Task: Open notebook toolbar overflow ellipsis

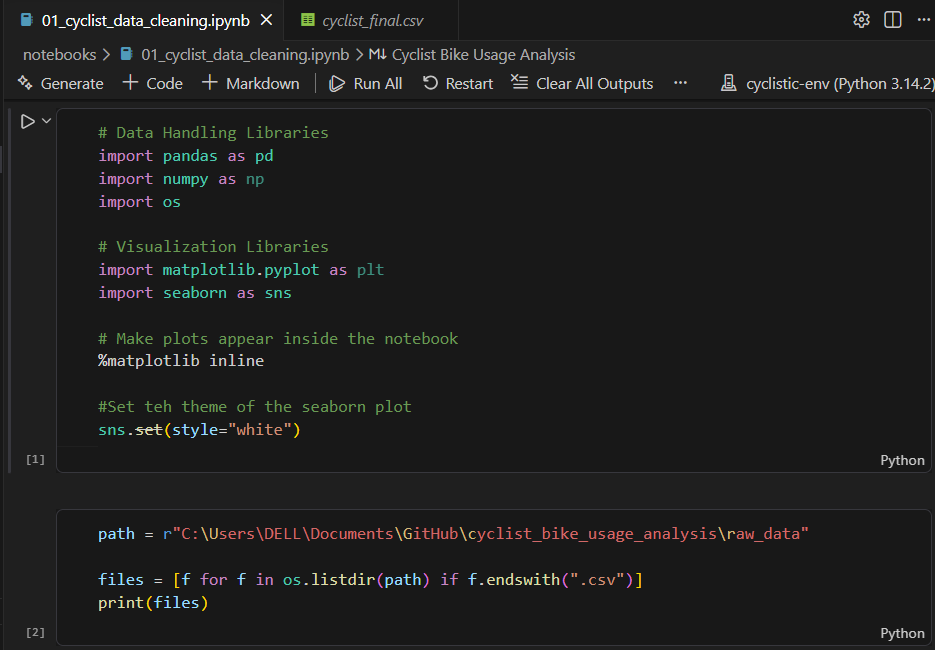Action: 680,83
